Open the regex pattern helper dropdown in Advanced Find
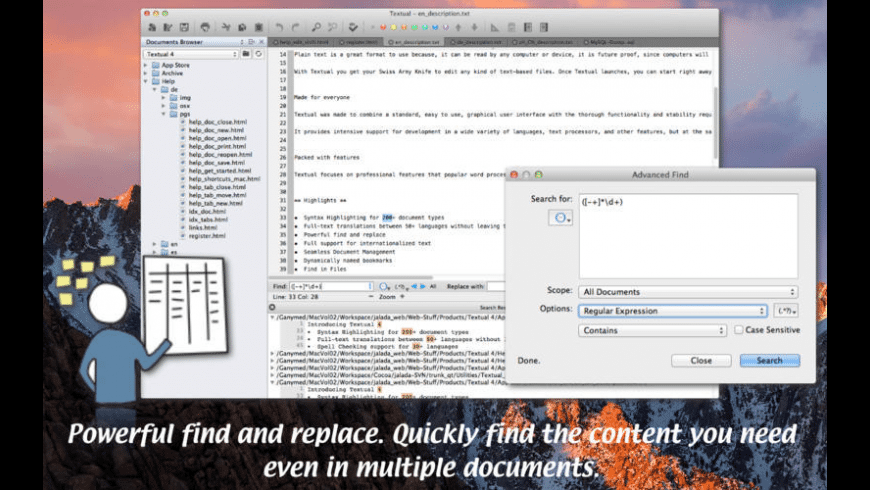 tap(786, 311)
